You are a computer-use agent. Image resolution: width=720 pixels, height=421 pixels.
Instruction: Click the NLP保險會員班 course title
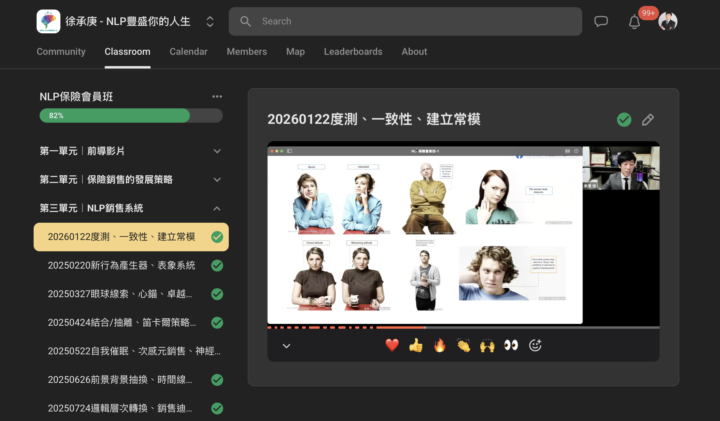coord(76,96)
